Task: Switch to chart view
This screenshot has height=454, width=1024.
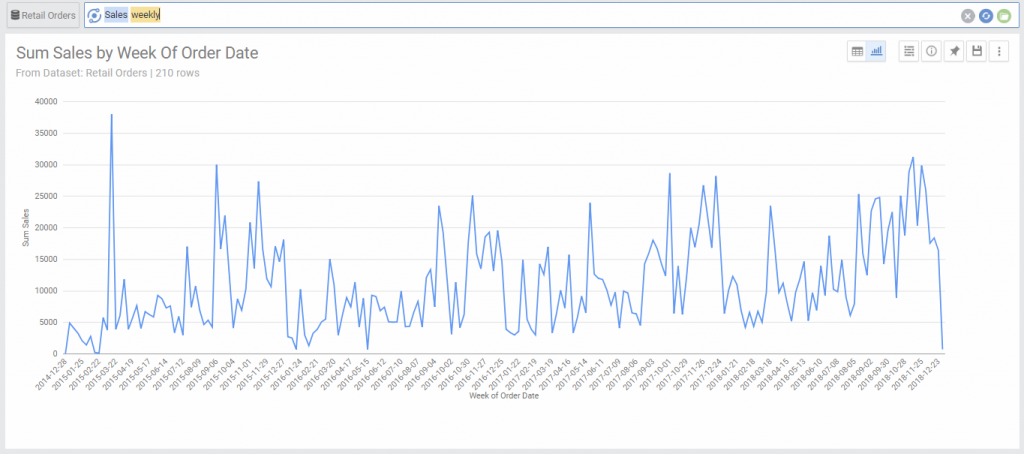Action: click(x=876, y=51)
